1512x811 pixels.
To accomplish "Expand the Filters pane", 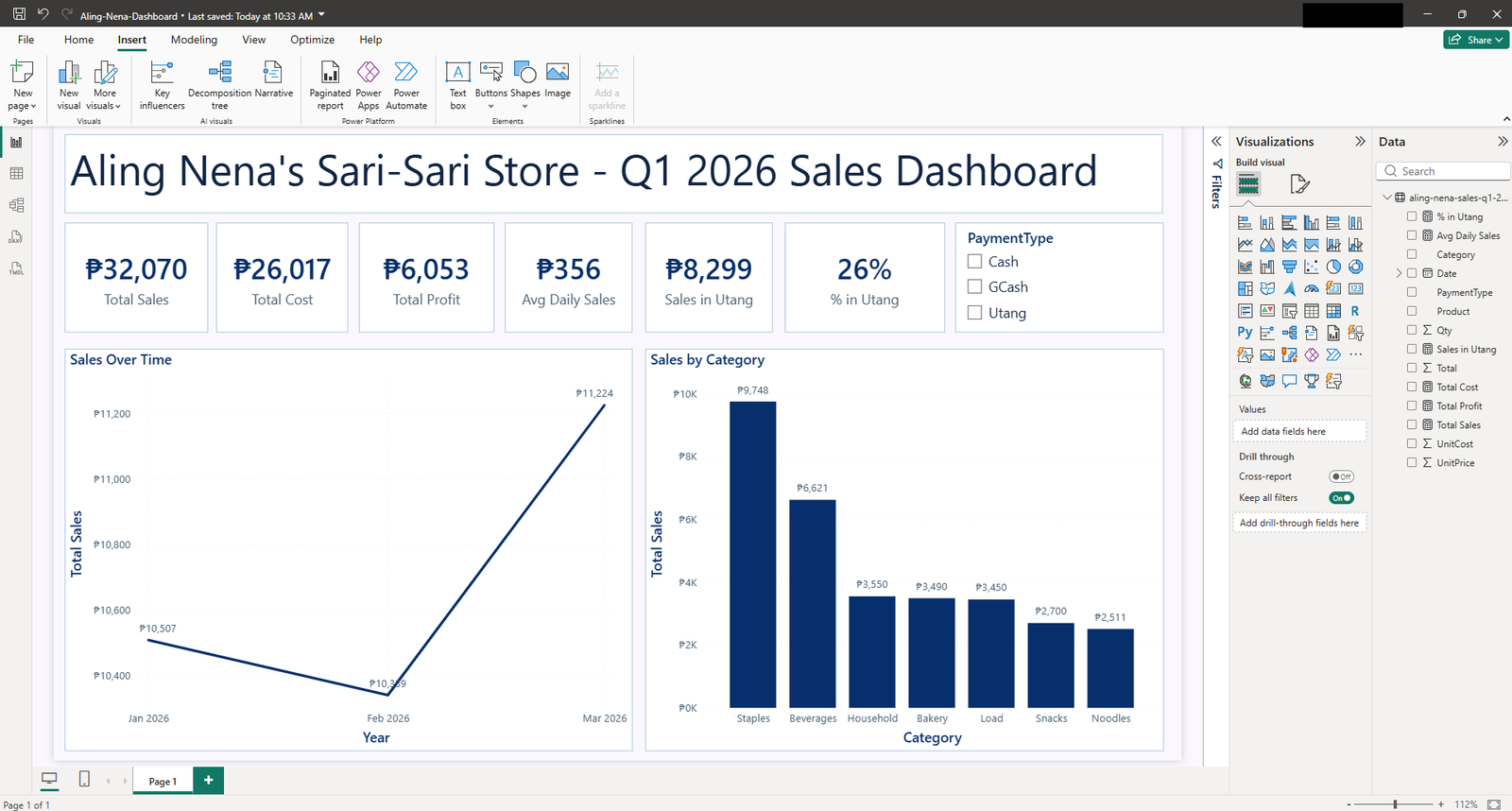I will (x=1217, y=142).
